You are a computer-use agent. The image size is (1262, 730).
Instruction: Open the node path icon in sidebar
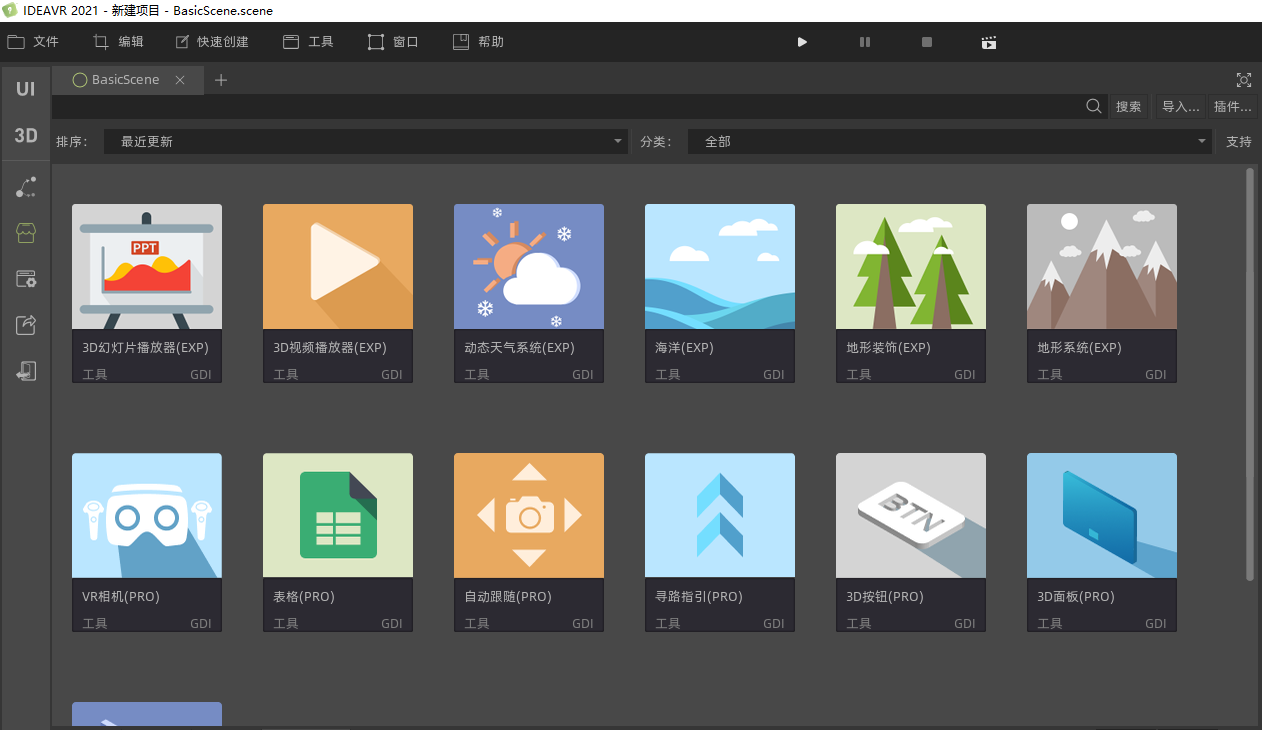click(x=26, y=187)
